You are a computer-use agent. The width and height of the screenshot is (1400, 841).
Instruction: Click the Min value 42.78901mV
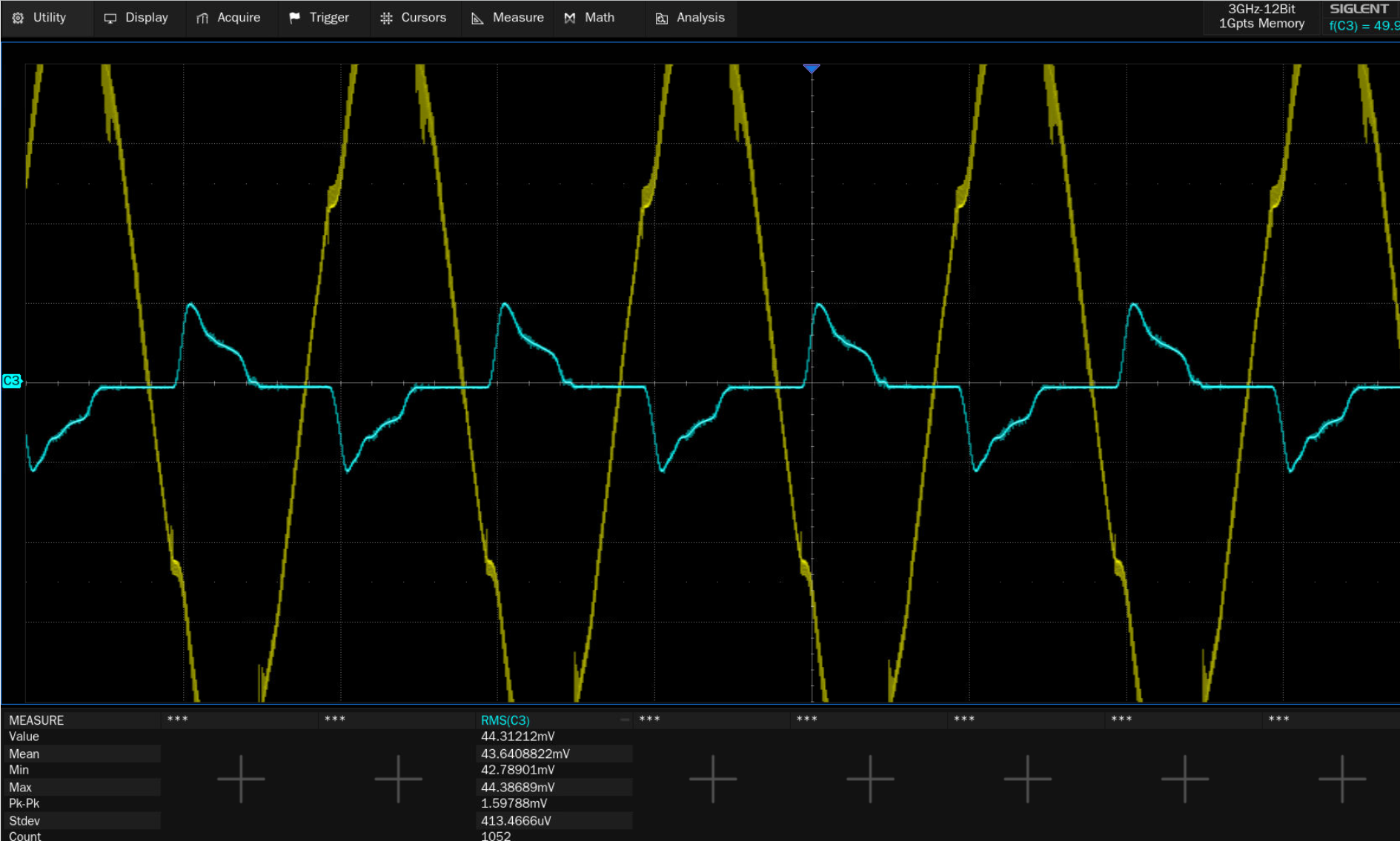point(517,770)
